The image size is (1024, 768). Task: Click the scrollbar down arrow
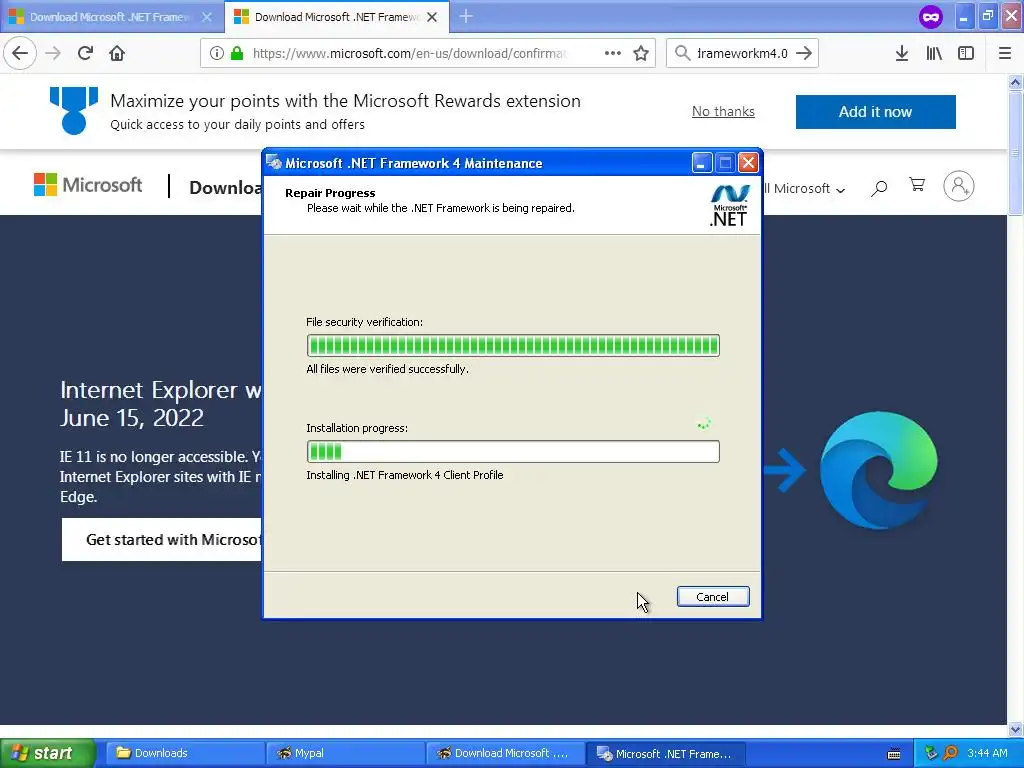(x=1015, y=729)
